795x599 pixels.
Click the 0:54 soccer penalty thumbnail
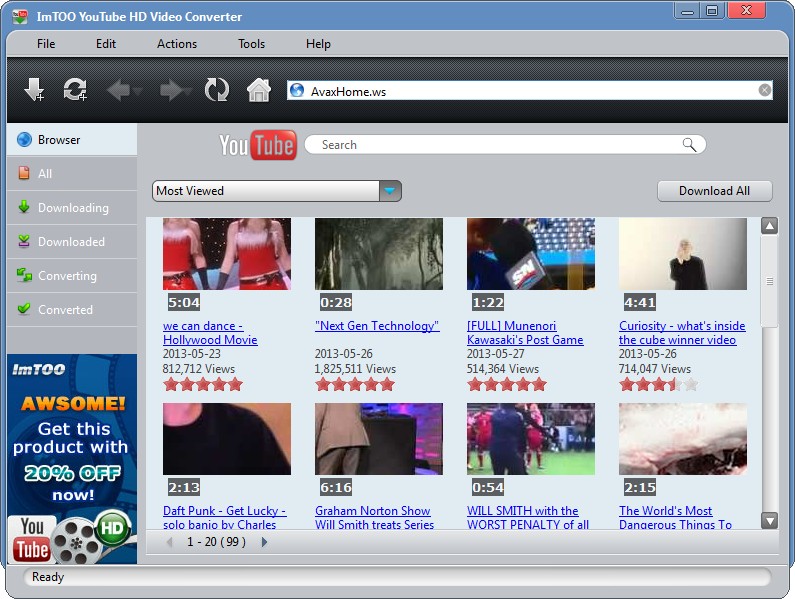point(531,439)
